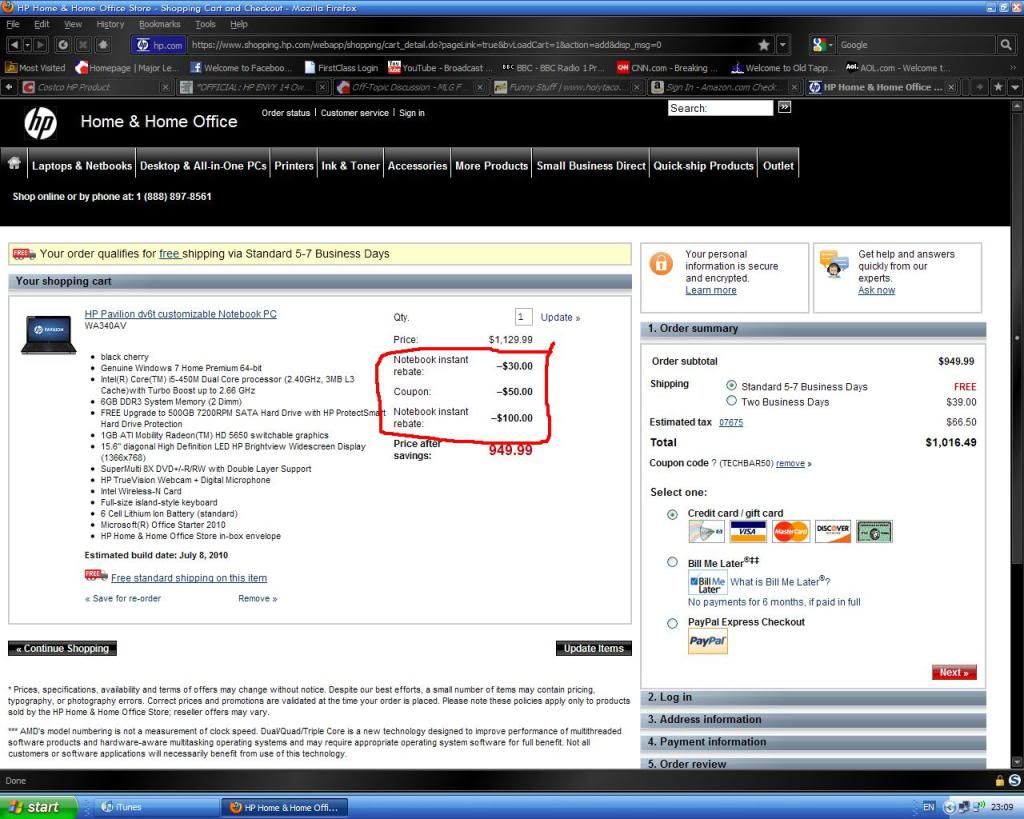Screen dimensions: 1024x819
Task: Select Two Business Days shipping
Action: click(x=731, y=401)
